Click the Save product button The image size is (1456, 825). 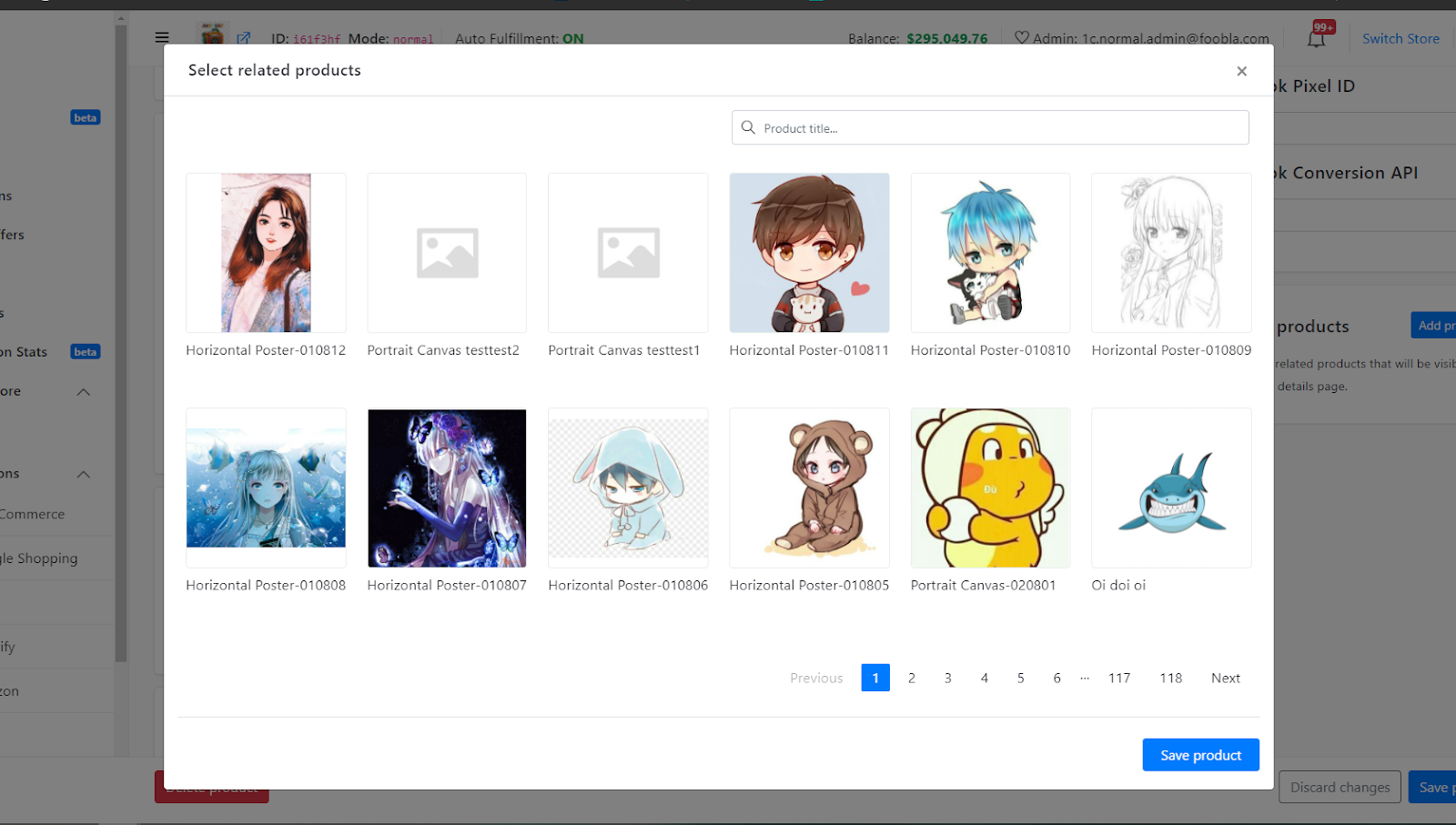point(1200,755)
